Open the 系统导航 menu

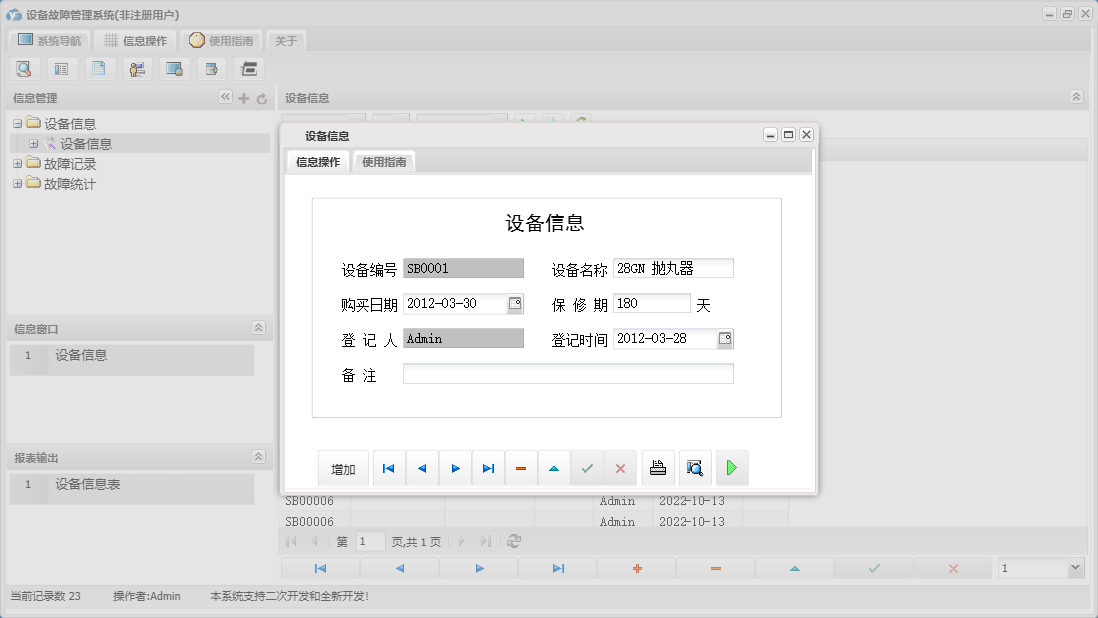48,40
